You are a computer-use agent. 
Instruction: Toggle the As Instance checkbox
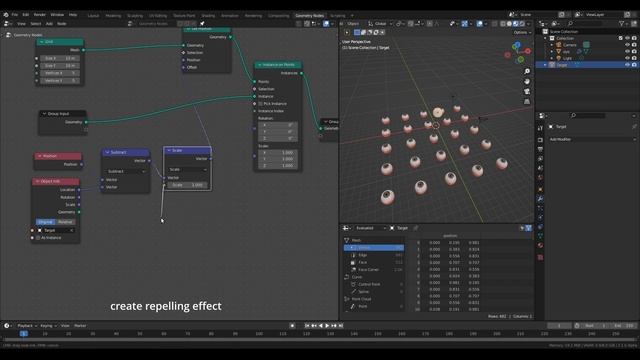[x=38, y=238]
